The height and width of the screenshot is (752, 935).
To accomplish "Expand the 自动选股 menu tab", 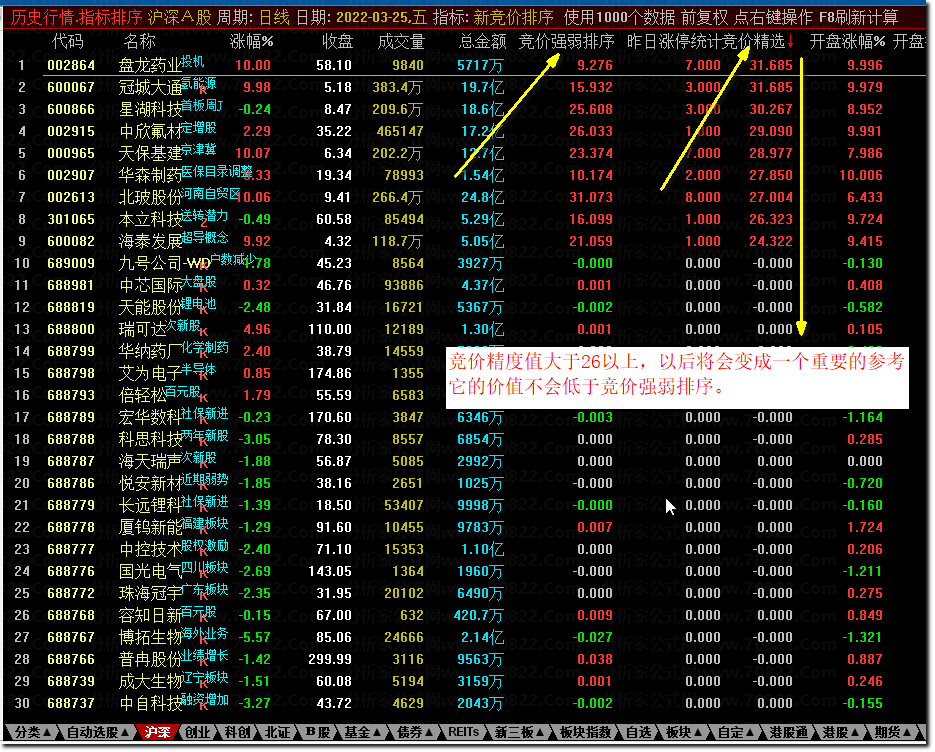I will [x=96, y=733].
